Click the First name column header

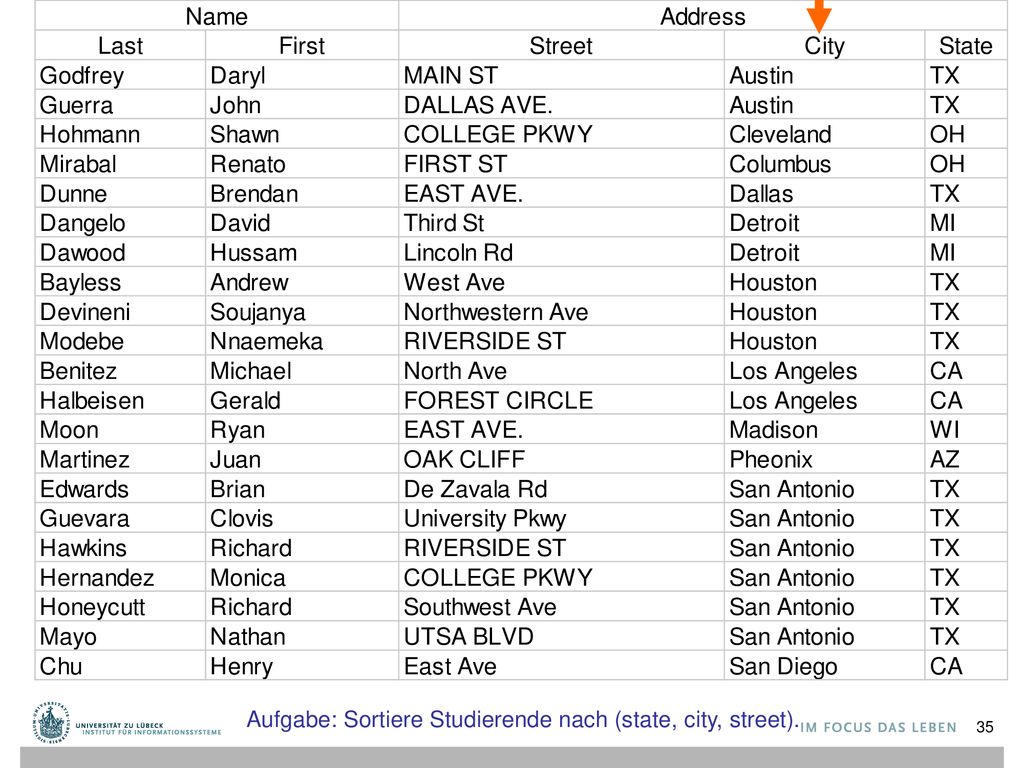pos(302,46)
